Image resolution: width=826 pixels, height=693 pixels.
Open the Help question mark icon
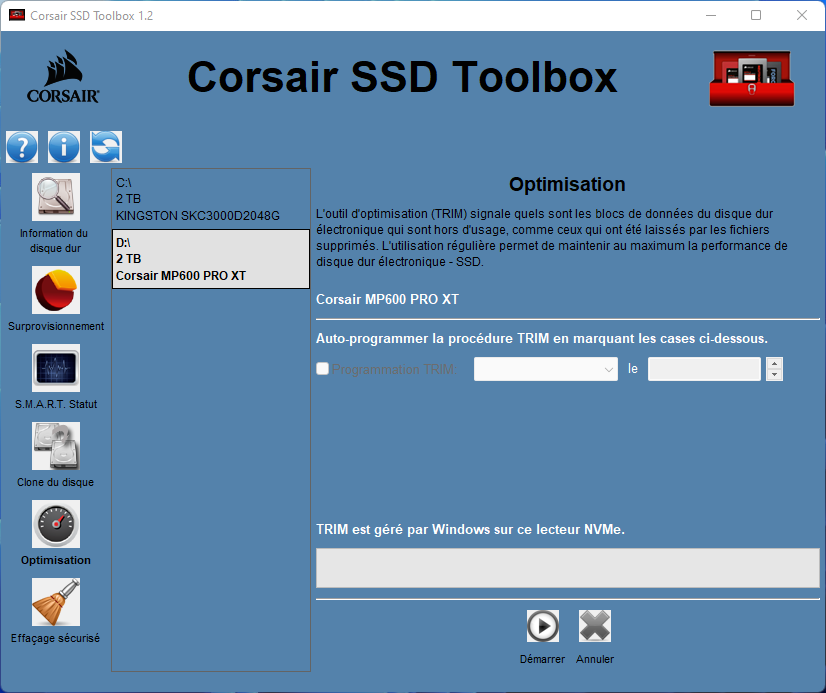22,147
